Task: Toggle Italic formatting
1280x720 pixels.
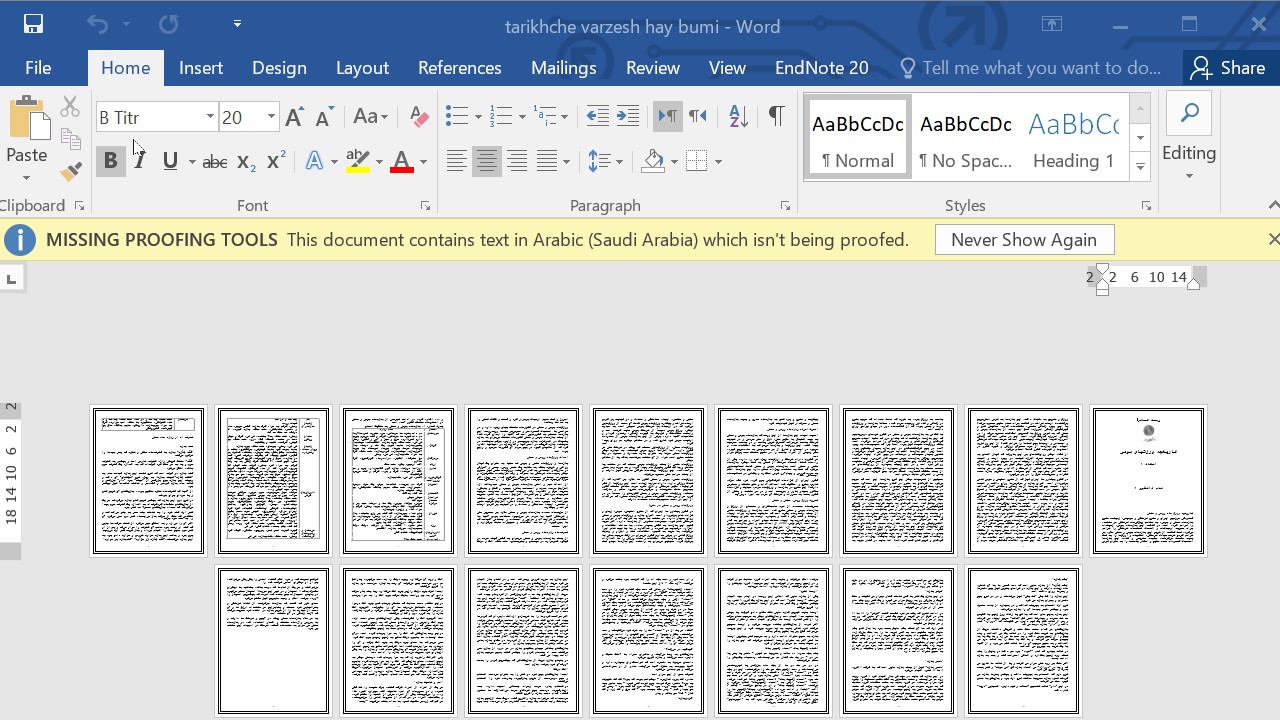Action: click(141, 161)
